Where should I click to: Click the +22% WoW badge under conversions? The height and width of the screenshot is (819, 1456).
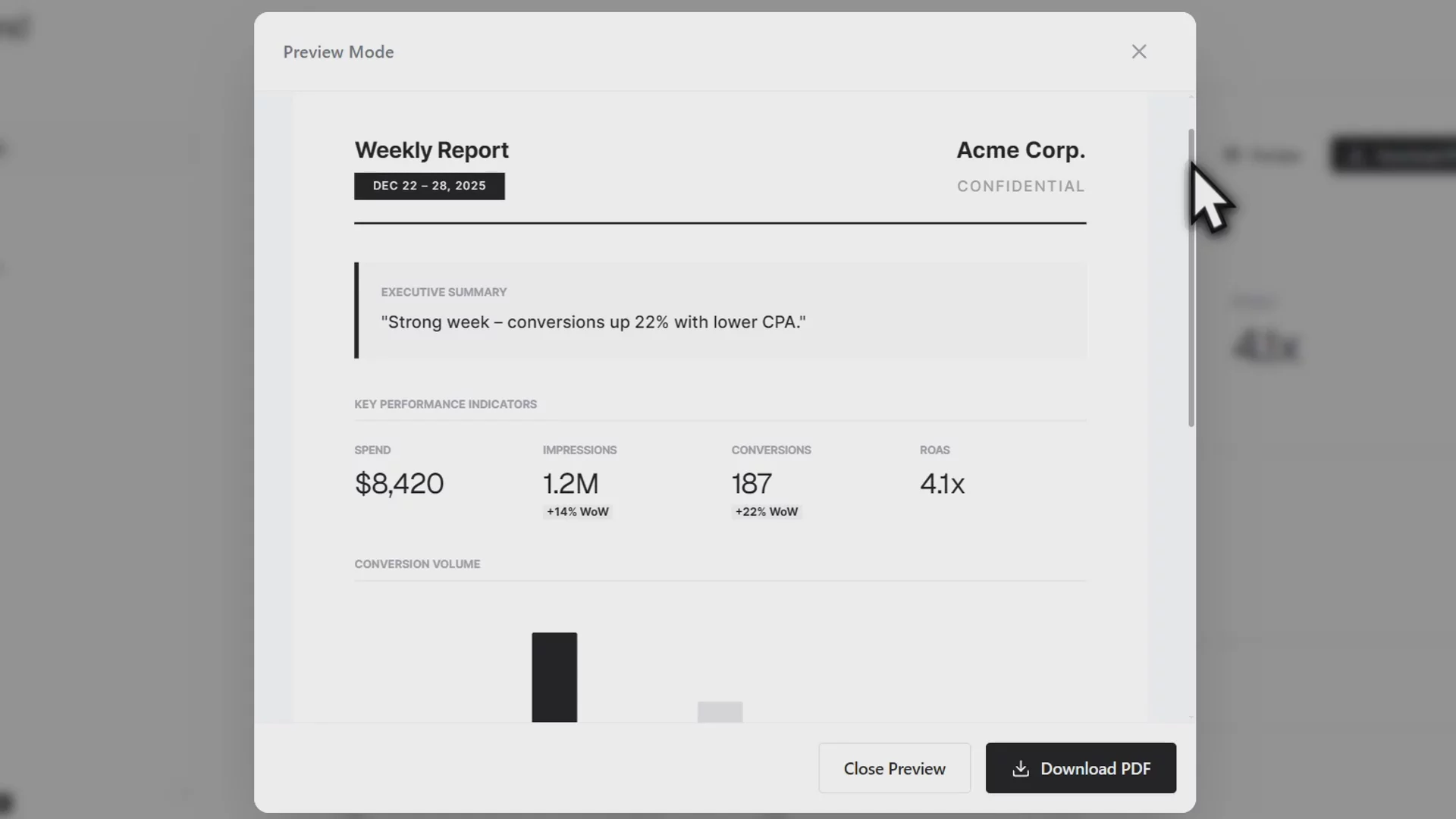pos(766,511)
